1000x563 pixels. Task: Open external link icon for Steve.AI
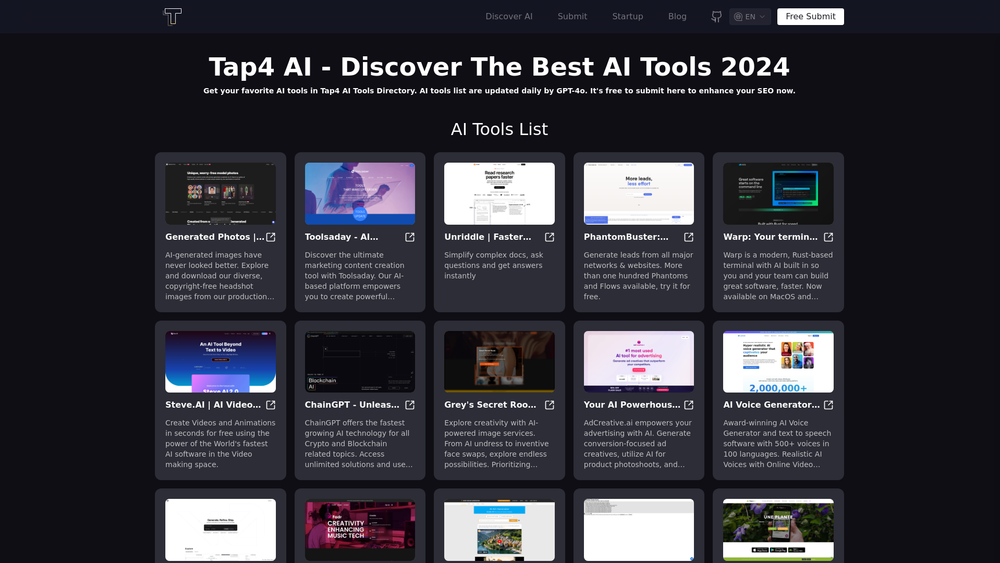coord(270,405)
